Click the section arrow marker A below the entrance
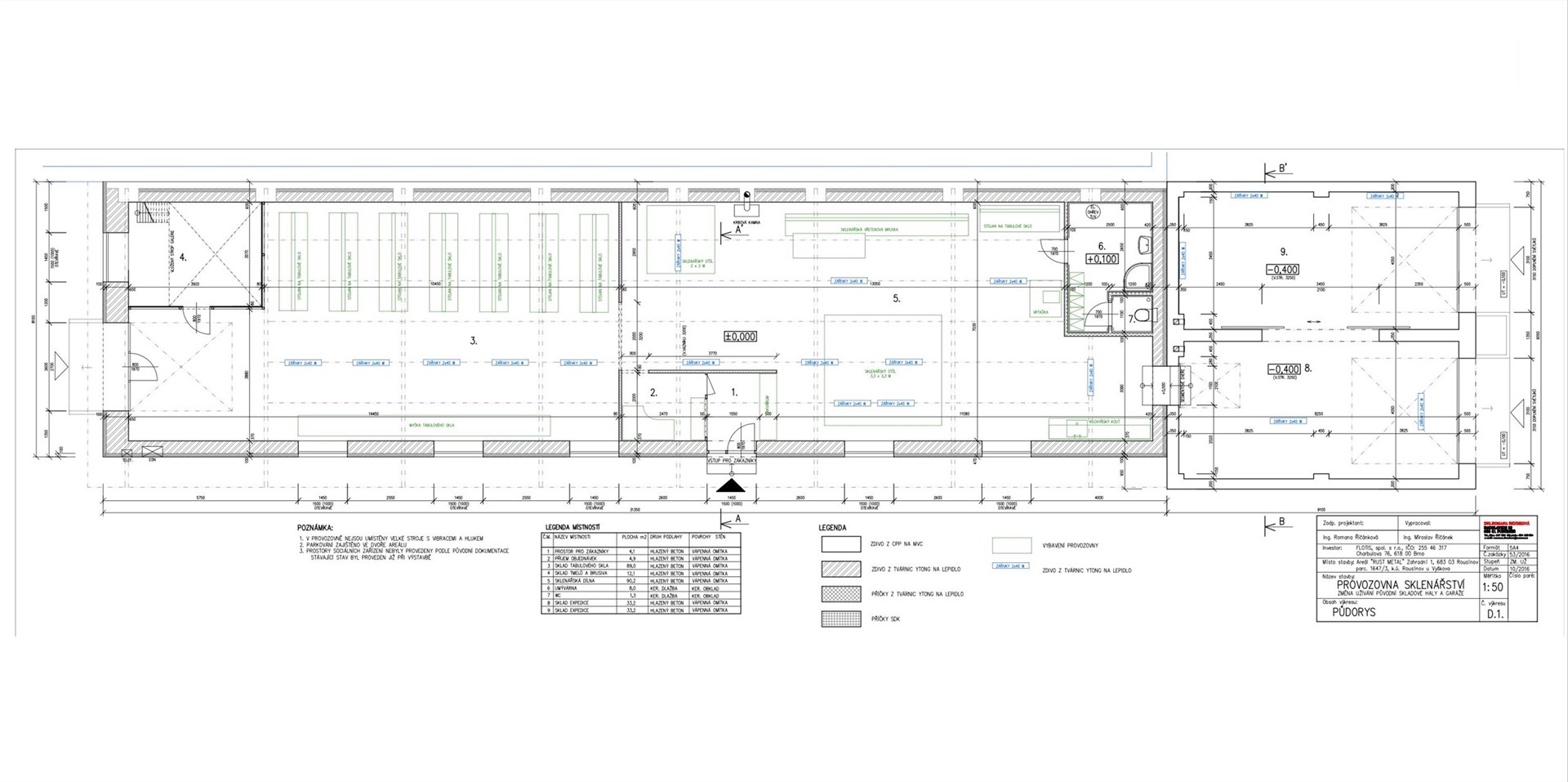1568x782 pixels. pyautogui.click(x=732, y=518)
